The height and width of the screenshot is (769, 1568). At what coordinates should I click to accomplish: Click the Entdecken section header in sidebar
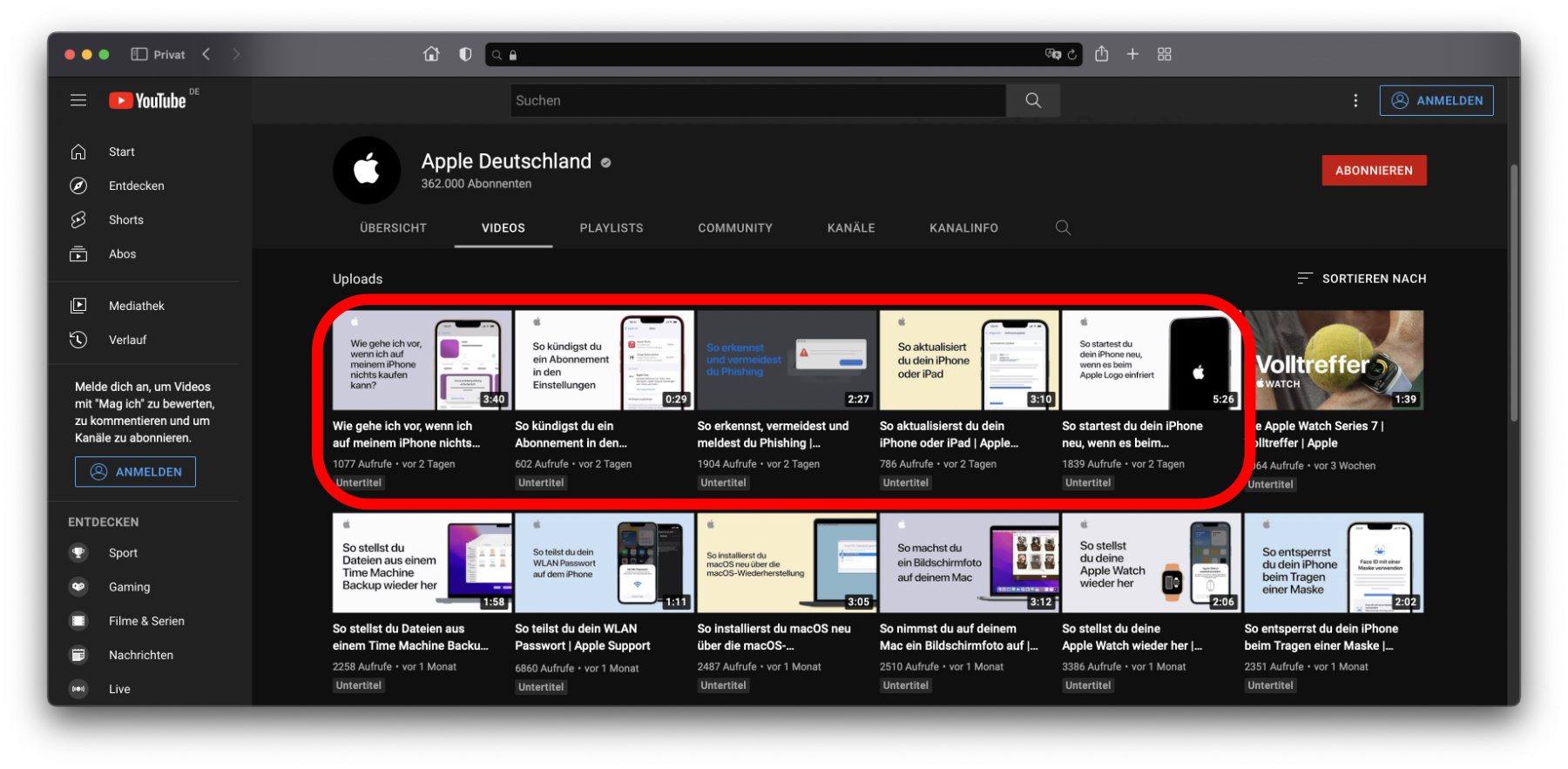point(103,522)
